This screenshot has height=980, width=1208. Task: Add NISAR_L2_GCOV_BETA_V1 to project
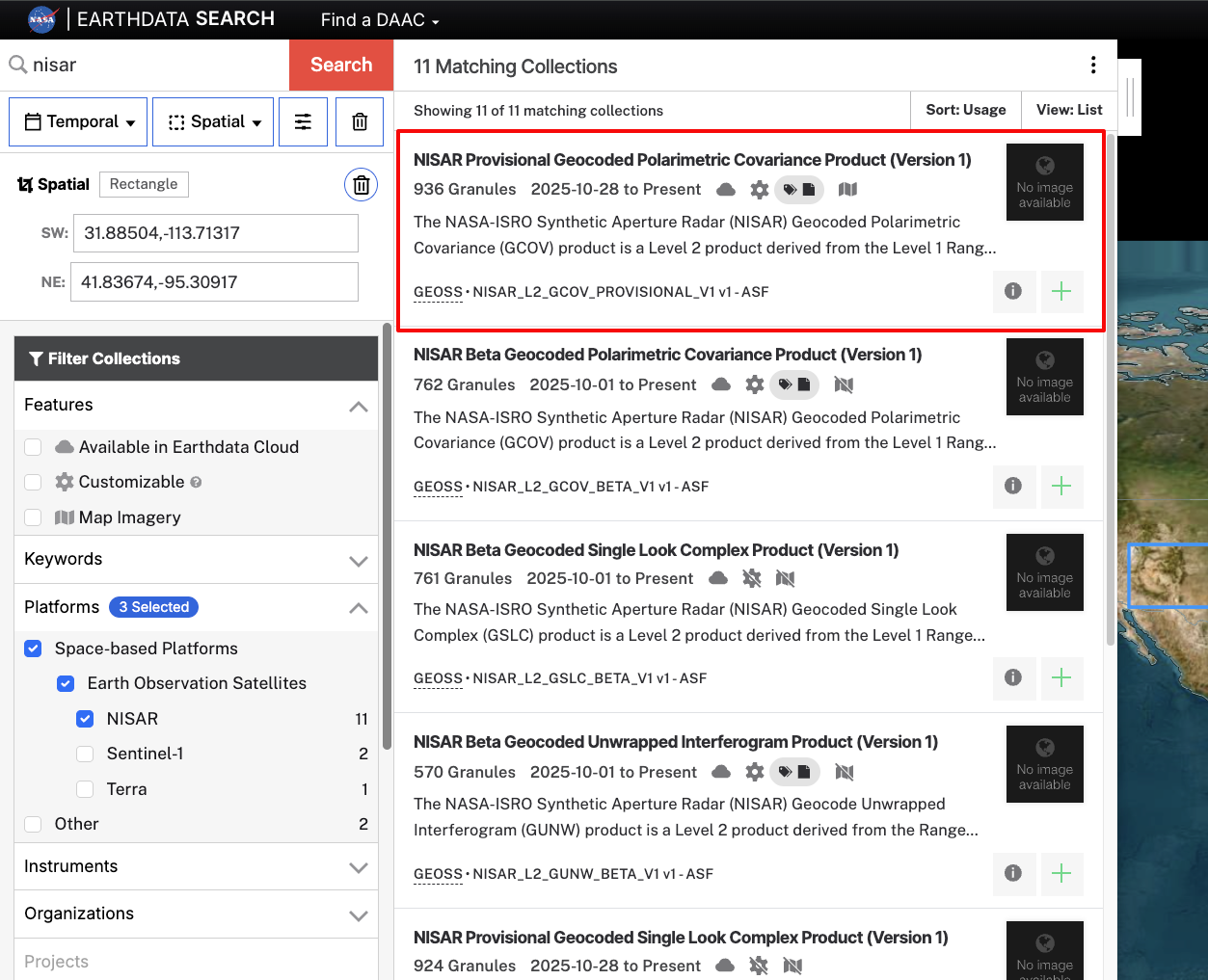point(1061,486)
